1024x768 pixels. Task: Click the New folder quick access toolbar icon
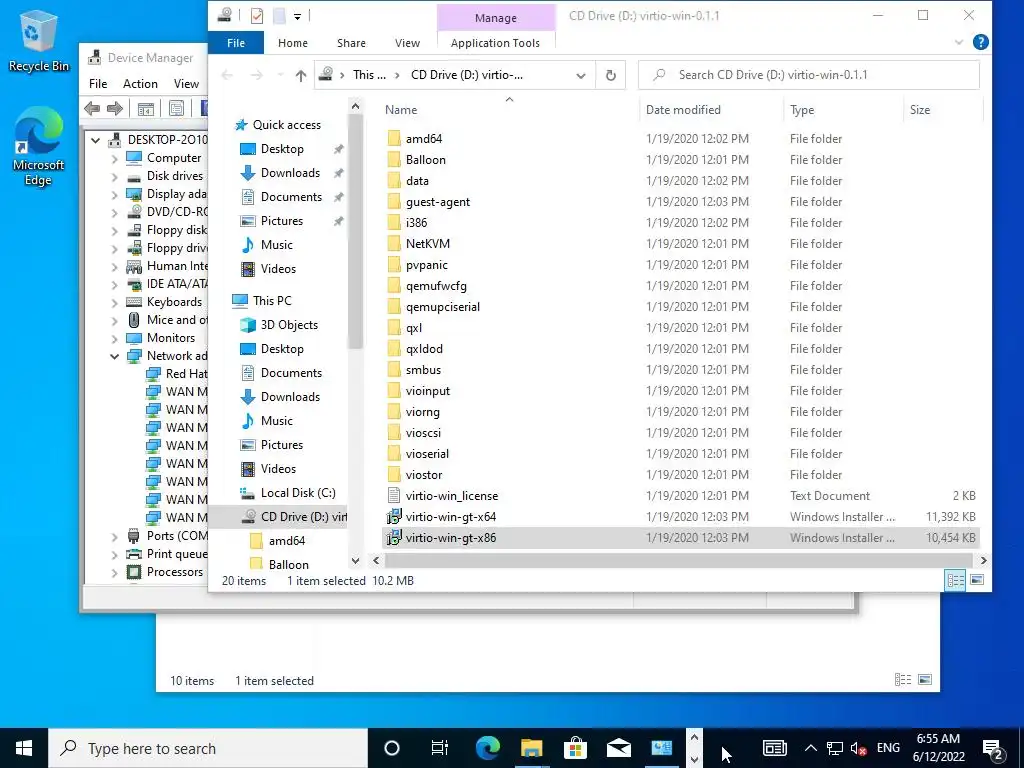pyautogui.click(x=279, y=16)
